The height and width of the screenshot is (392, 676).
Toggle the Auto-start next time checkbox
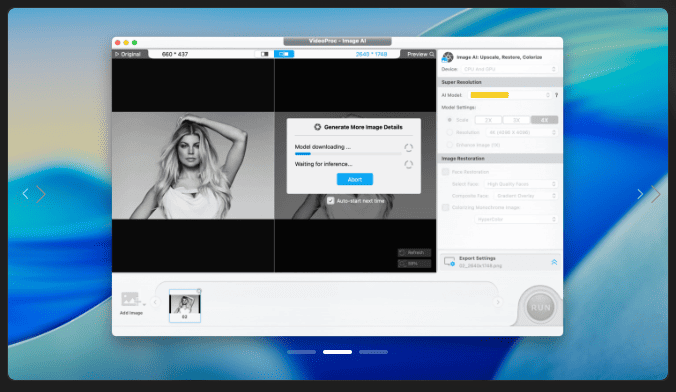click(x=331, y=201)
